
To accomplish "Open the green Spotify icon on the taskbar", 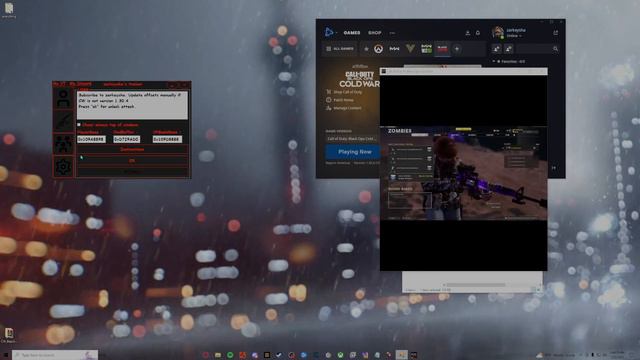I will 230,355.
